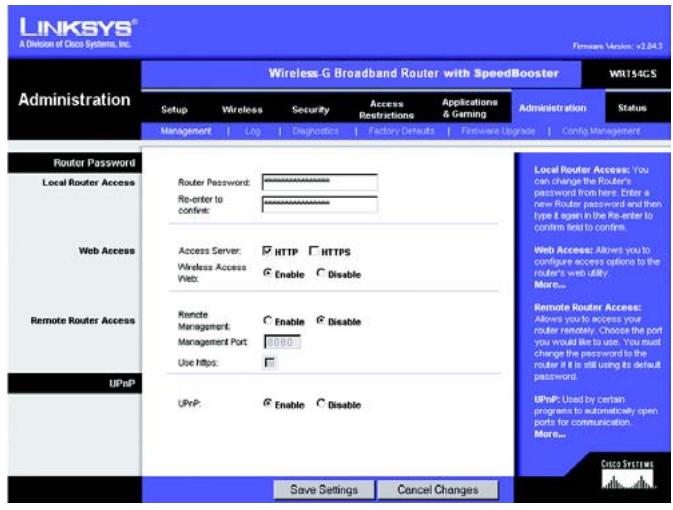This screenshot has height=510, width=673.
Task: Click the Wireless-G Broadband Router title
Action: 413,73
